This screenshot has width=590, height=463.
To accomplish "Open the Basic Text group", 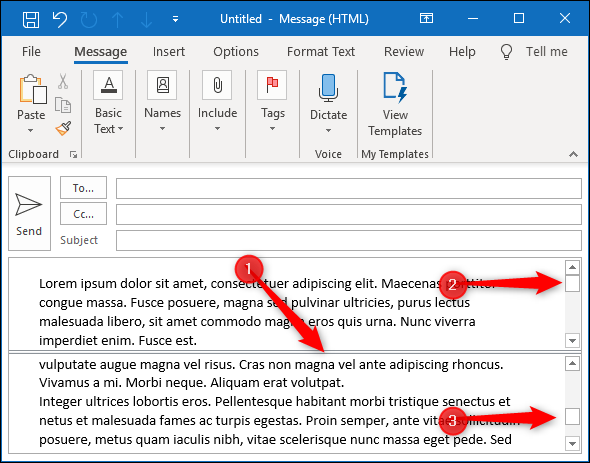I will (x=108, y=103).
